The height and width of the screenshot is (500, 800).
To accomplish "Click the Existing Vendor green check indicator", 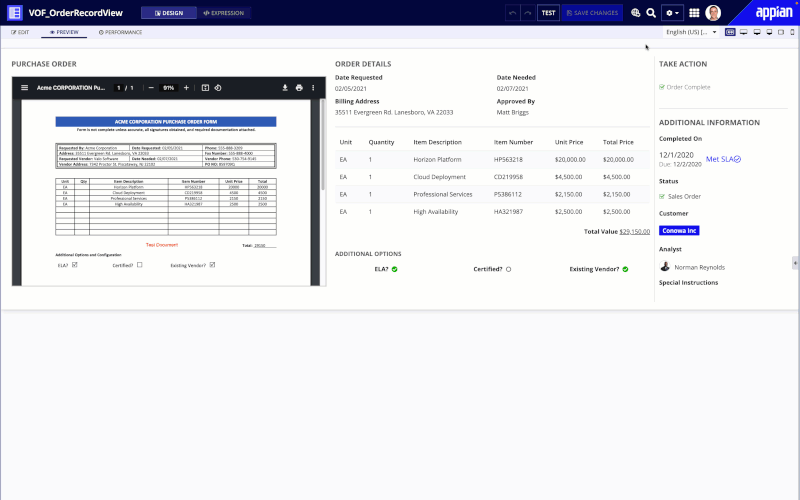I will (x=625, y=269).
